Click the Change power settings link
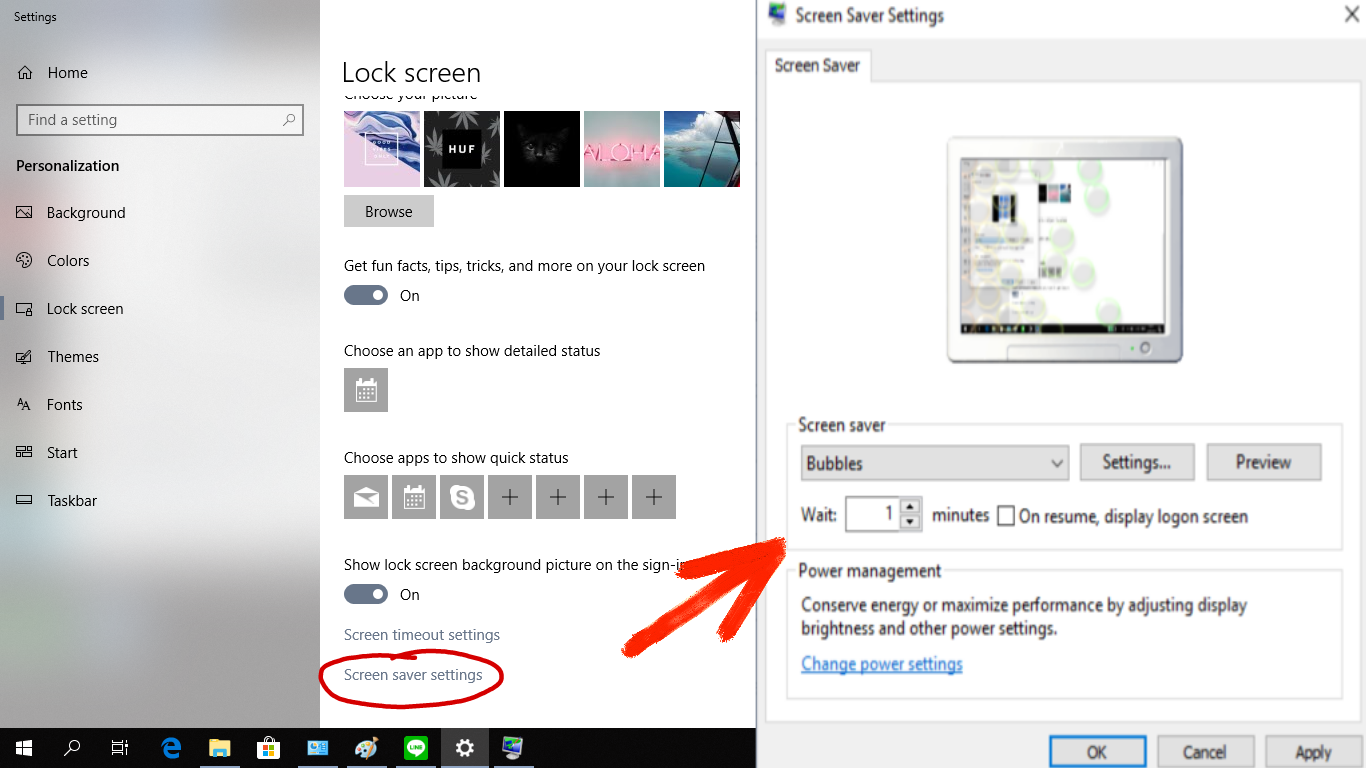The image size is (1366, 768). click(x=881, y=664)
